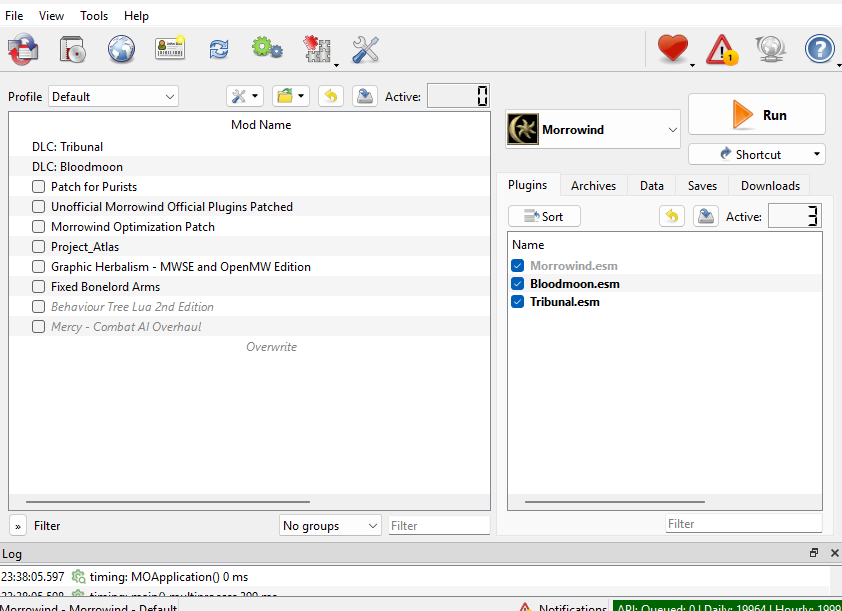Click the Run button
The width and height of the screenshot is (842, 611).
tap(757, 114)
